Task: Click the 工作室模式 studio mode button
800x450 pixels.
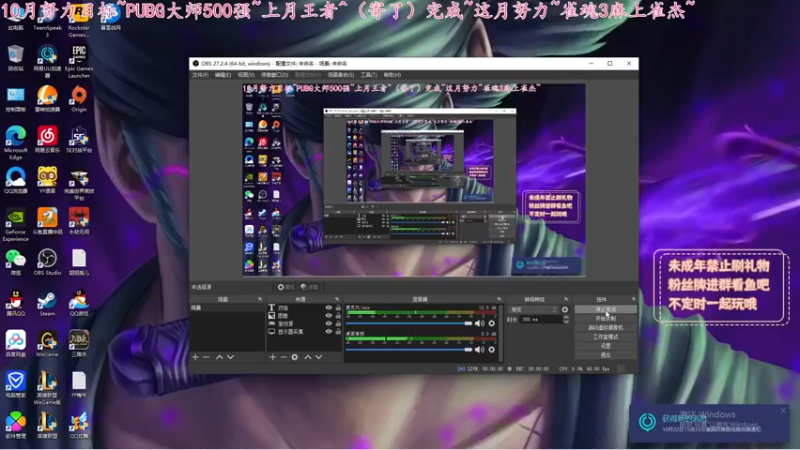Action: 606,337
